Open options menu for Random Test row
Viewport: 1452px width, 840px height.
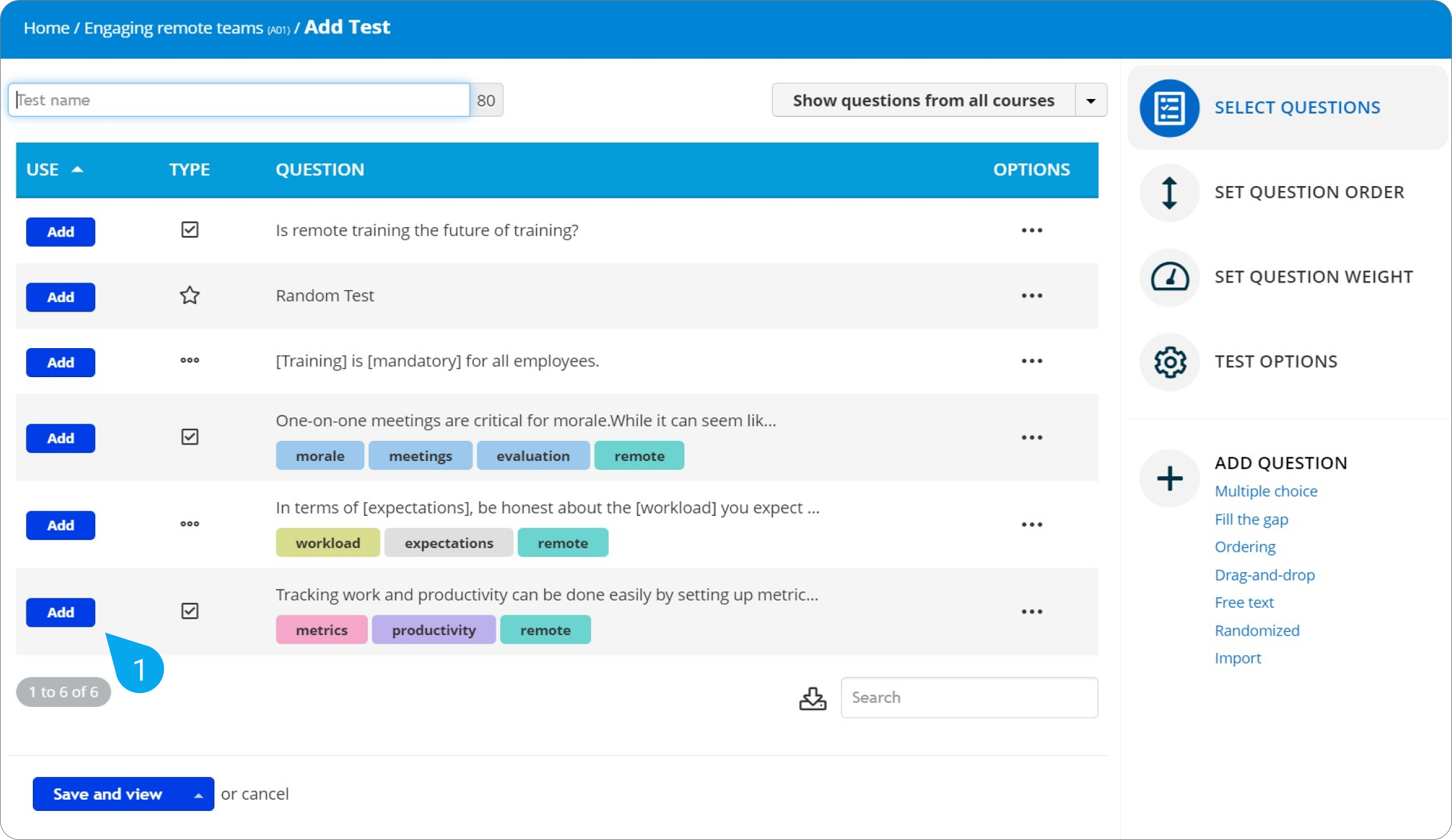[1031, 296]
